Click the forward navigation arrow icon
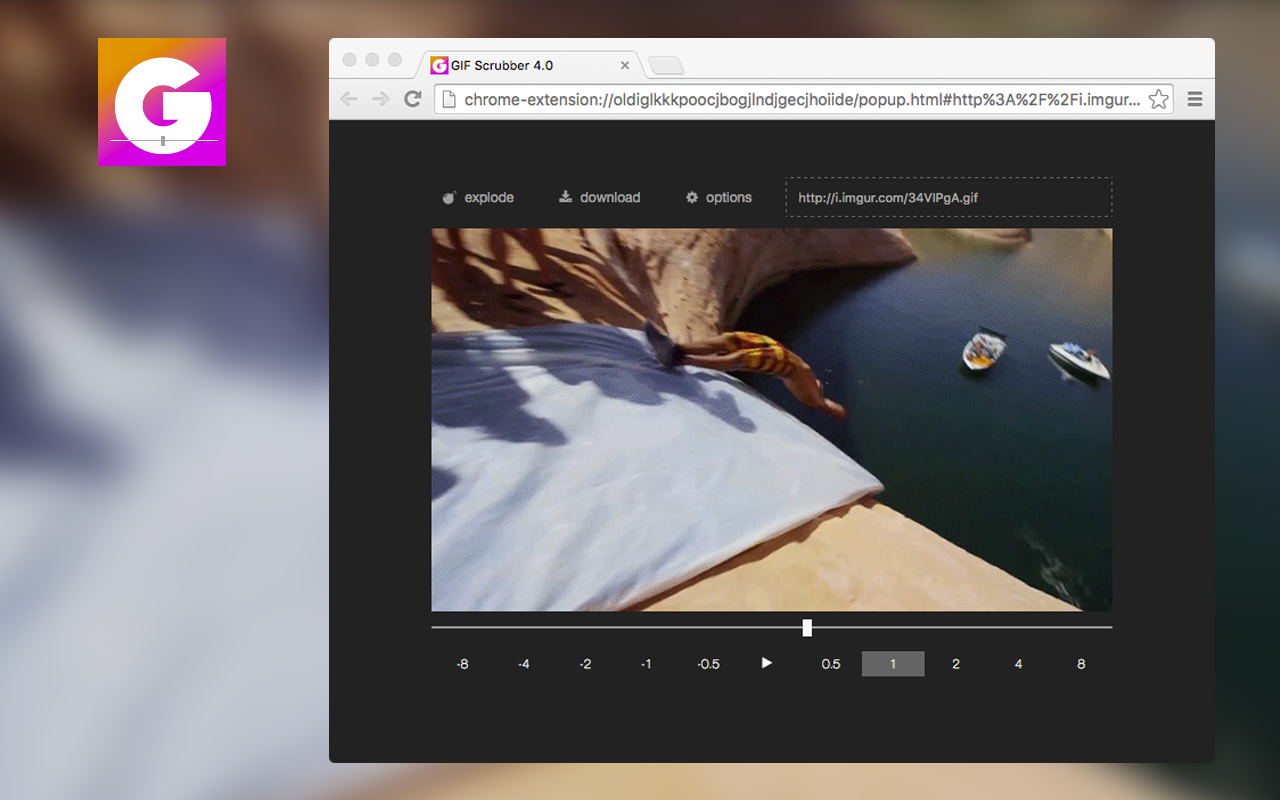The width and height of the screenshot is (1280, 800). (x=380, y=99)
